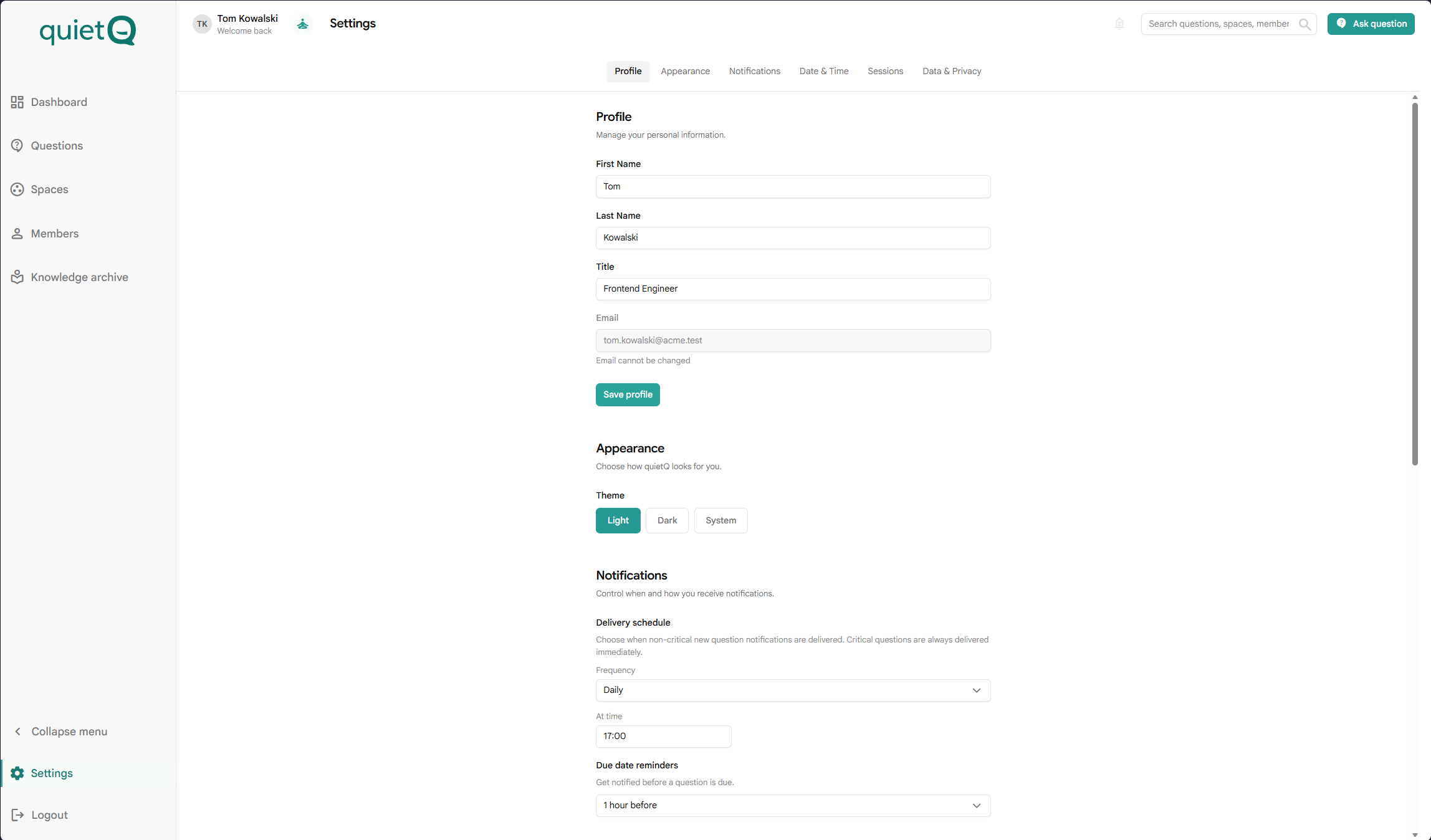Screen dimensions: 1431x840
Task: Click Ask question
Action: point(1371,24)
